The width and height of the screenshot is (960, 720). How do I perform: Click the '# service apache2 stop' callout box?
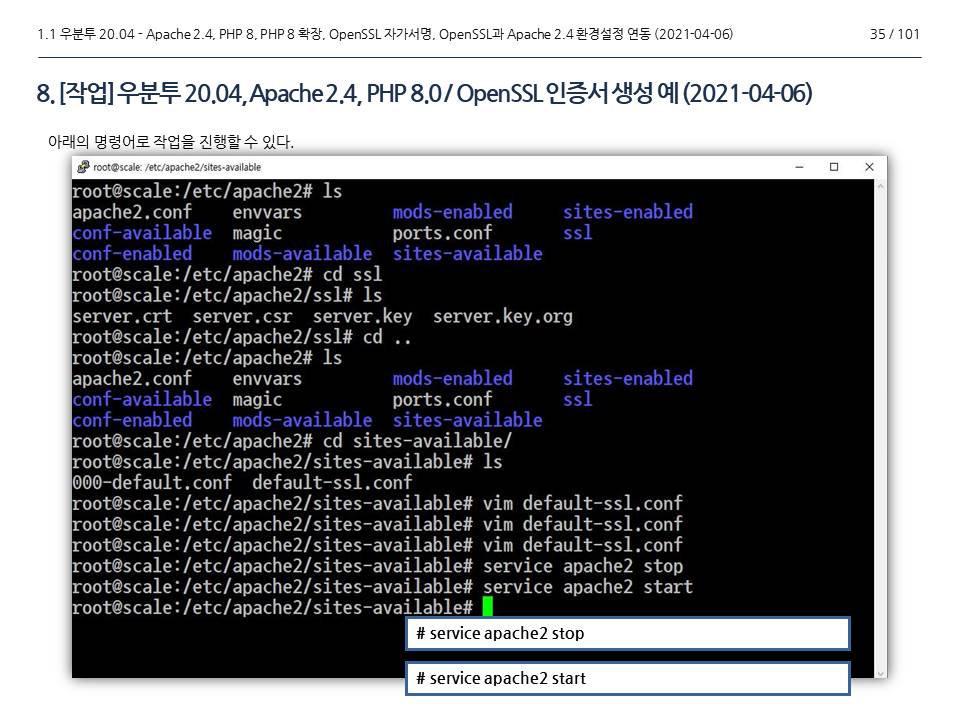628,633
